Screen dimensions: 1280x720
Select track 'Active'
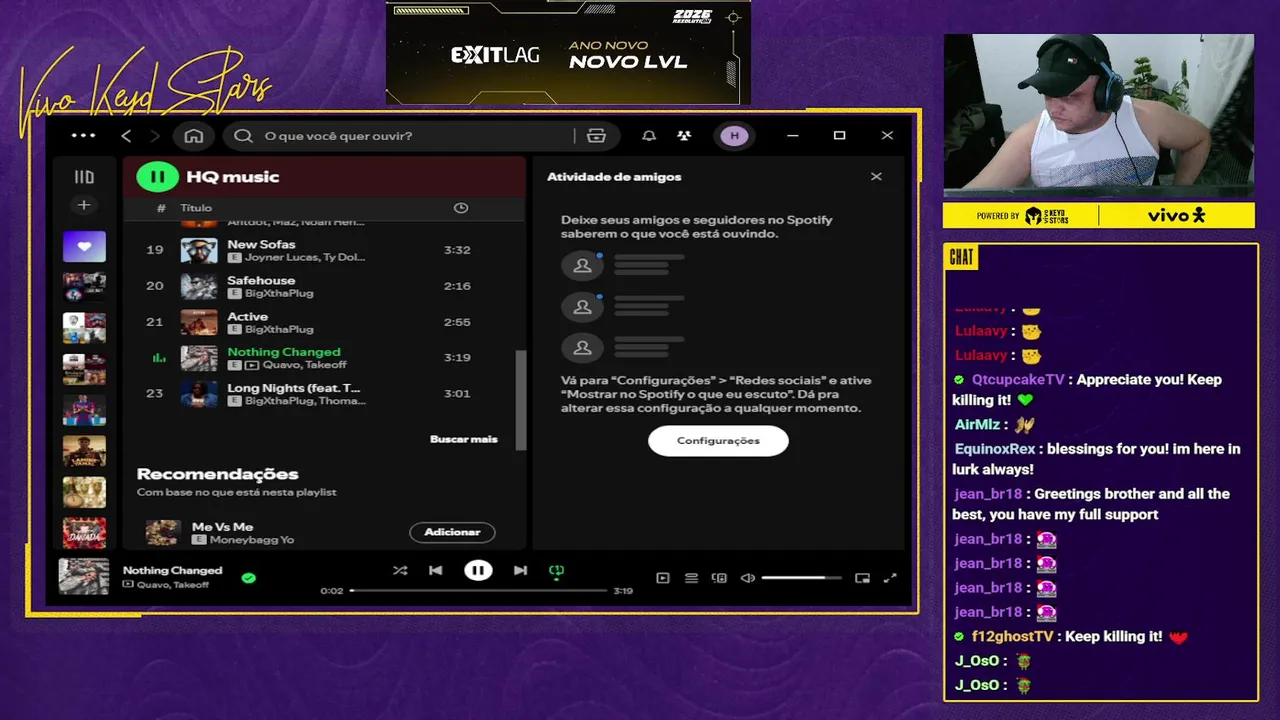(x=247, y=316)
